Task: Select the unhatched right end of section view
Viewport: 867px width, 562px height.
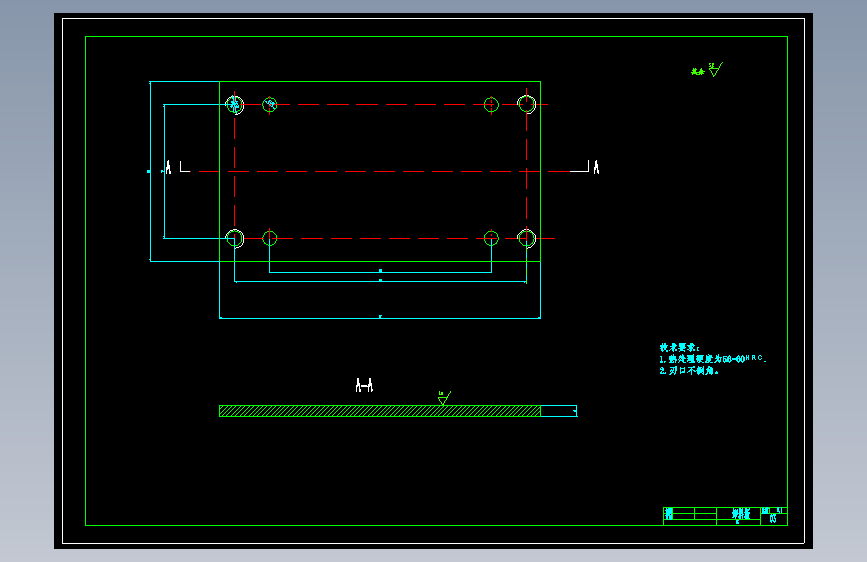Action: [x=559, y=411]
